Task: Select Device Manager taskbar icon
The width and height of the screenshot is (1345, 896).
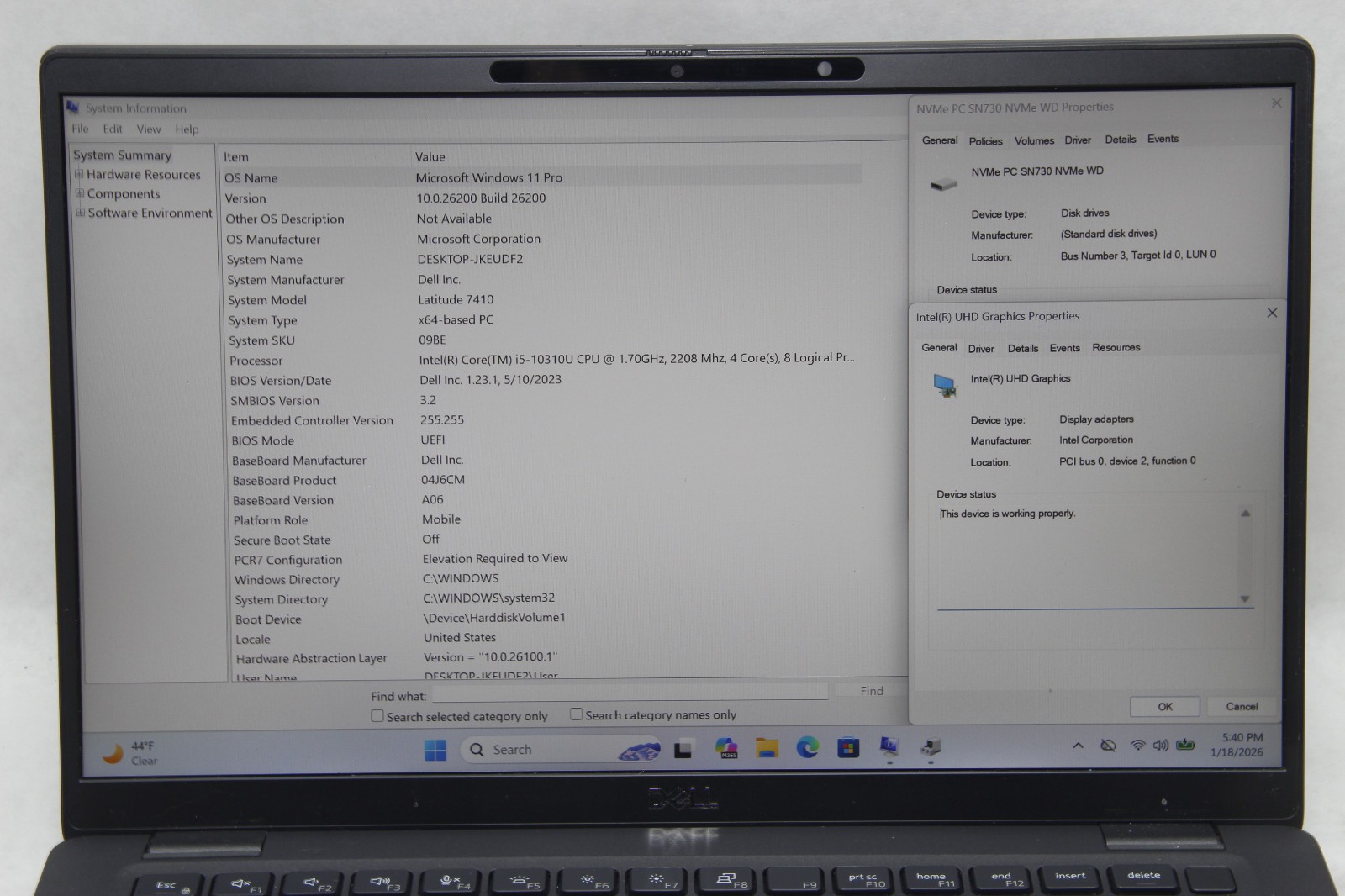Action: tap(931, 746)
